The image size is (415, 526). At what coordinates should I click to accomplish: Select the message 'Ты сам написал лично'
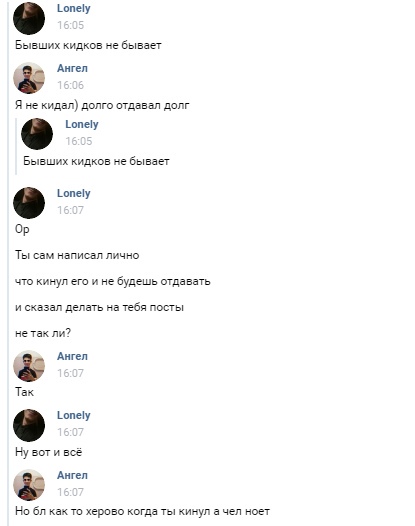pos(77,255)
